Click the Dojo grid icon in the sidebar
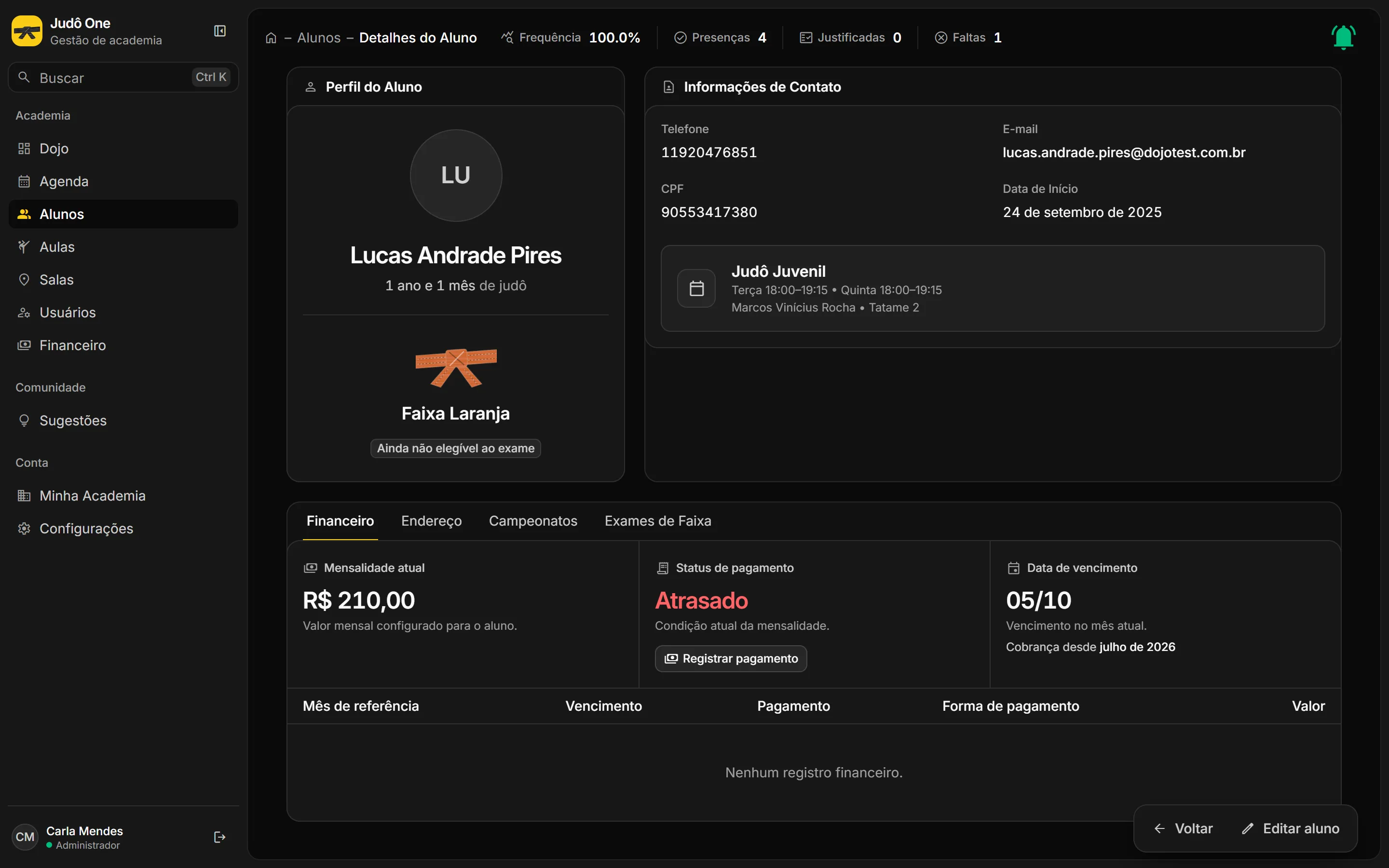Image resolution: width=1389 pixels, height=868 pixels. [x=24, y=149]
